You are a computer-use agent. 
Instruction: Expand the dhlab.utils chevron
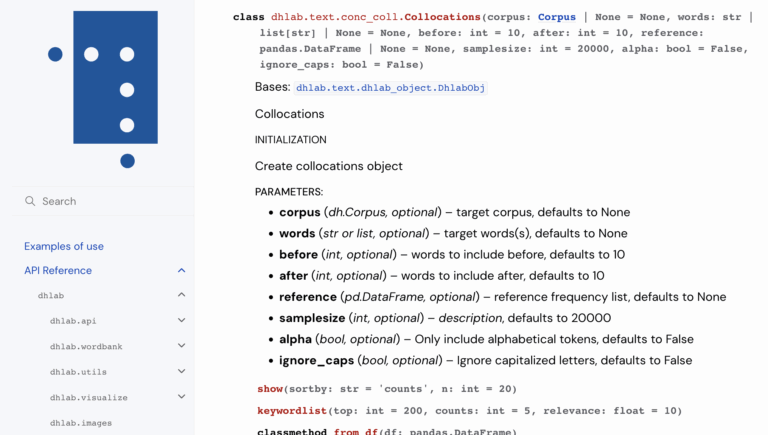[x=181, y=372]
